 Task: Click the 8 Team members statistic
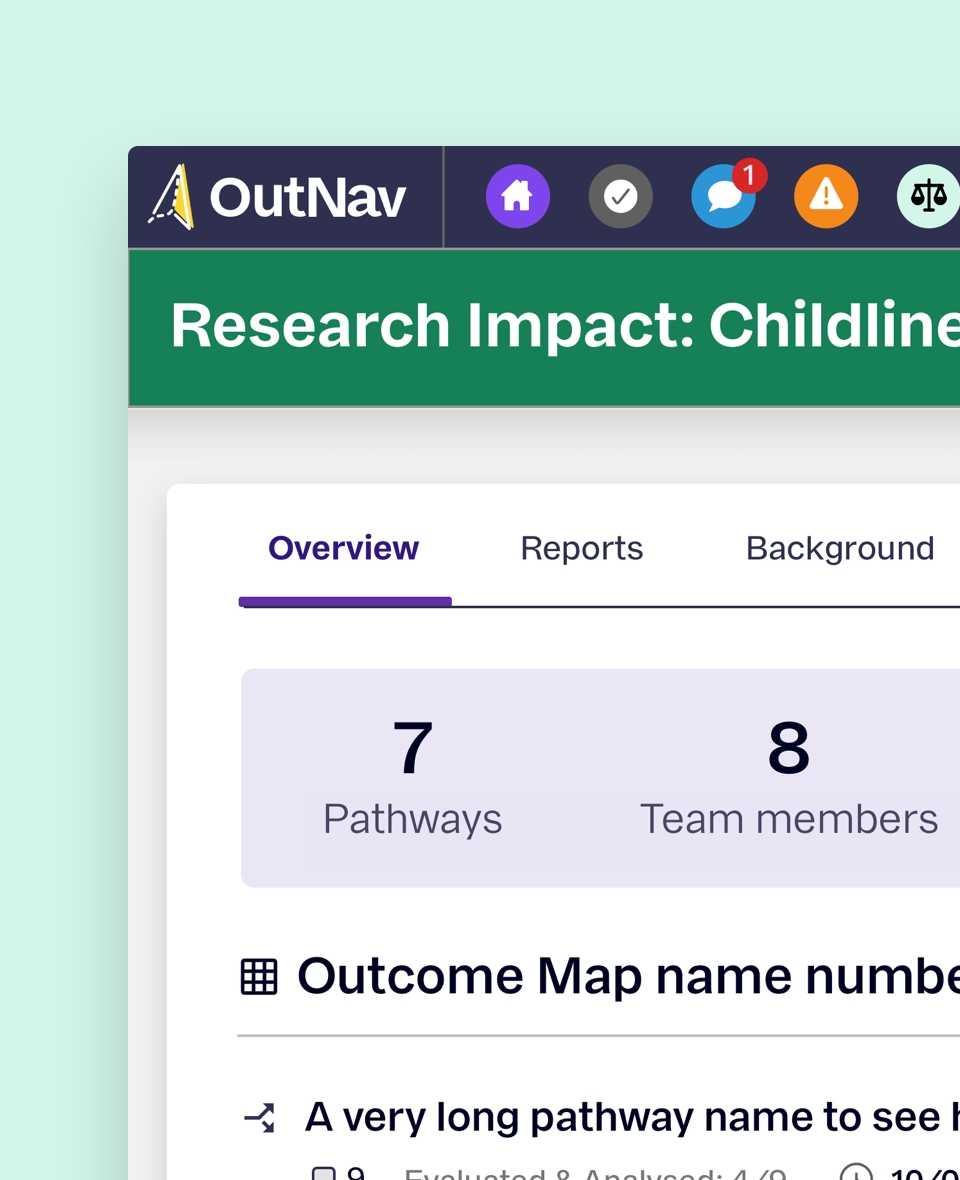pos(788,777)
